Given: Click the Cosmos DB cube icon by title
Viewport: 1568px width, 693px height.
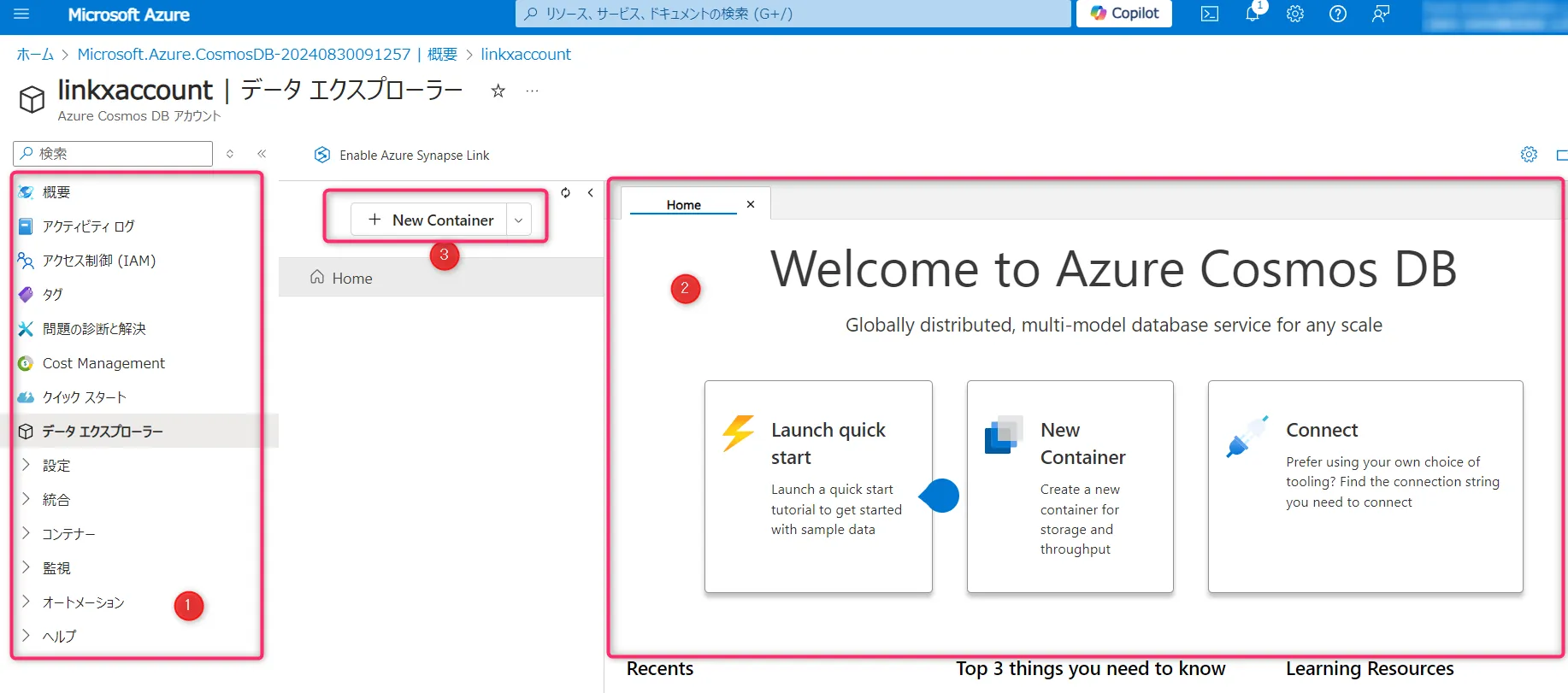Looking at the screenshot, I should [x=32, y=99].
